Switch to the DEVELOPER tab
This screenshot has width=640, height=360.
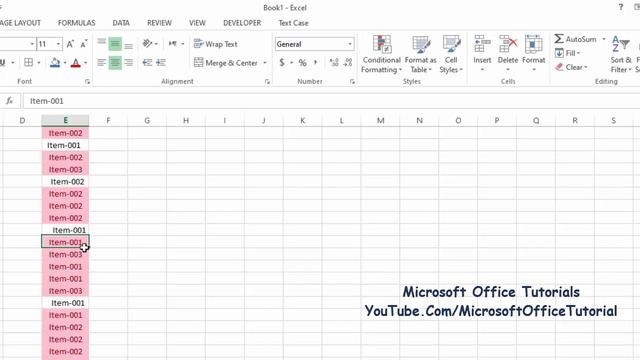pyautogui.click(x=242, y=23)
